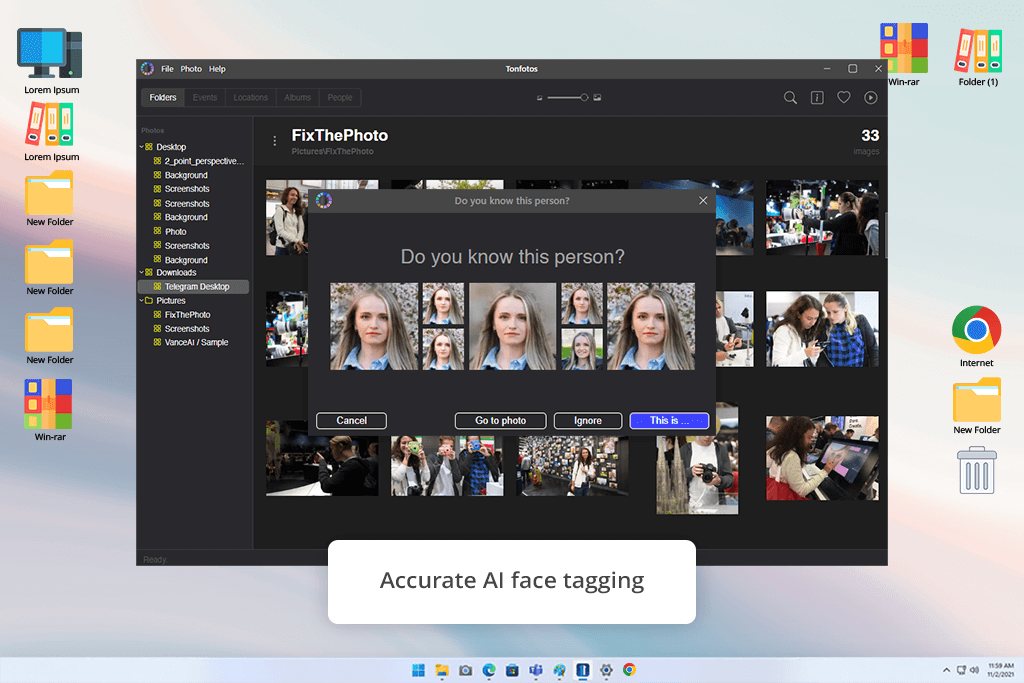Select FixThePhoto folder in tree
Viewport: 1024px width, 683px height.
point(182,315)
